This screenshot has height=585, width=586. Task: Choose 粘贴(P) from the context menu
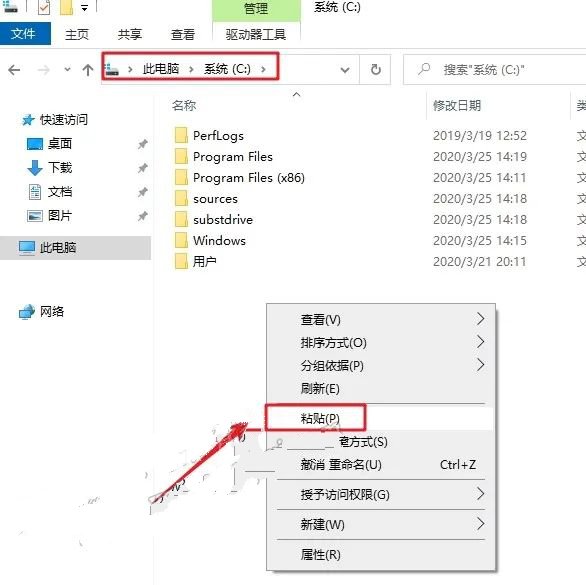[x=381, y=418]
